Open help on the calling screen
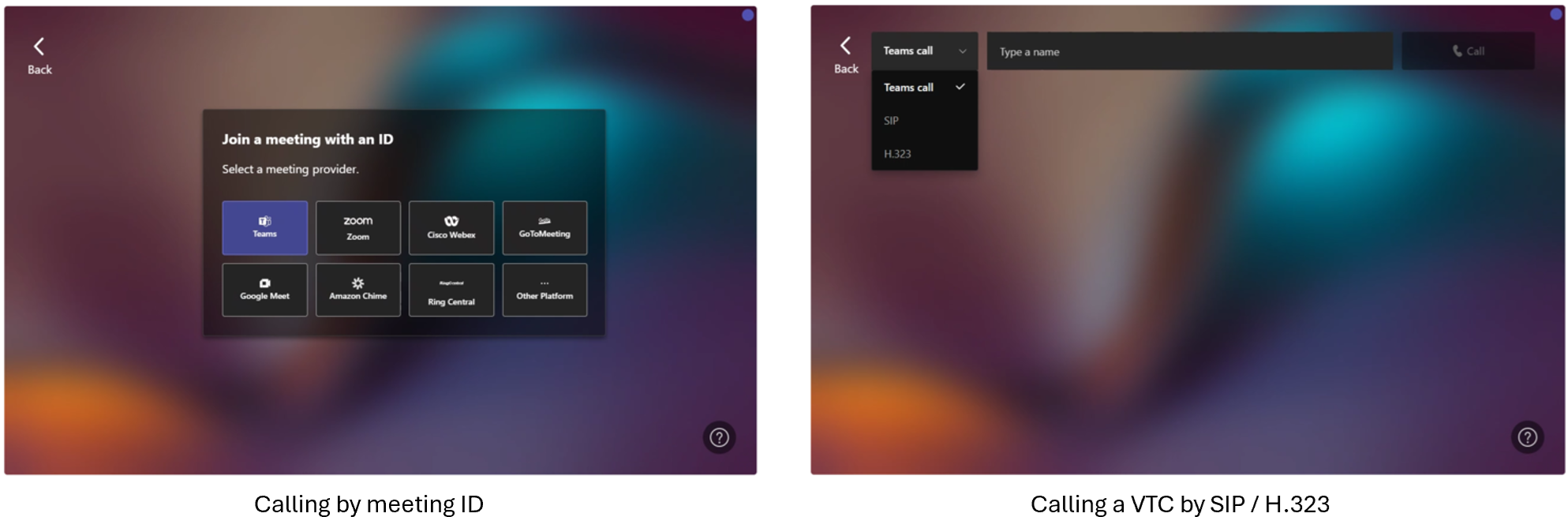The width and height of the screenshot is (1568, 517). [1527, 437]
